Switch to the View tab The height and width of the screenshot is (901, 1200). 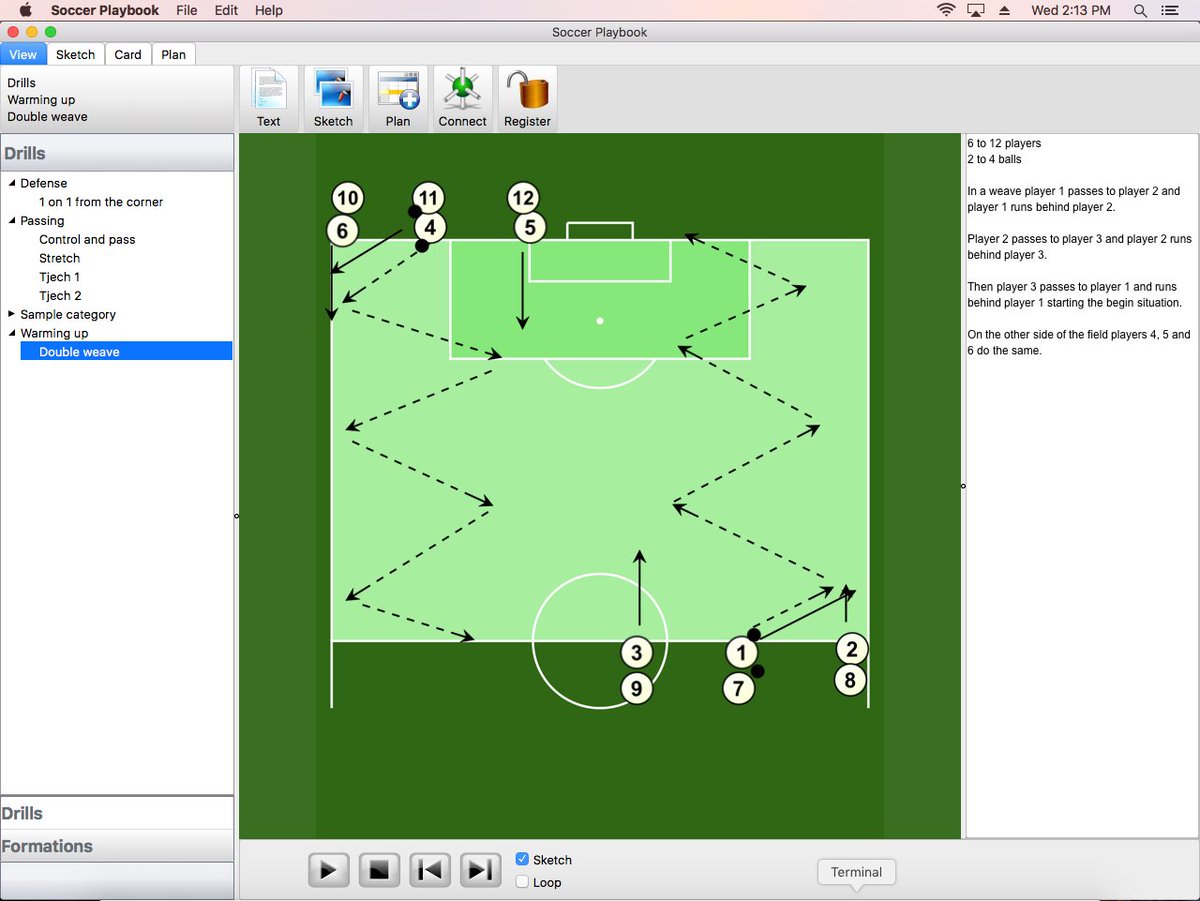click(x=23, y=54)
